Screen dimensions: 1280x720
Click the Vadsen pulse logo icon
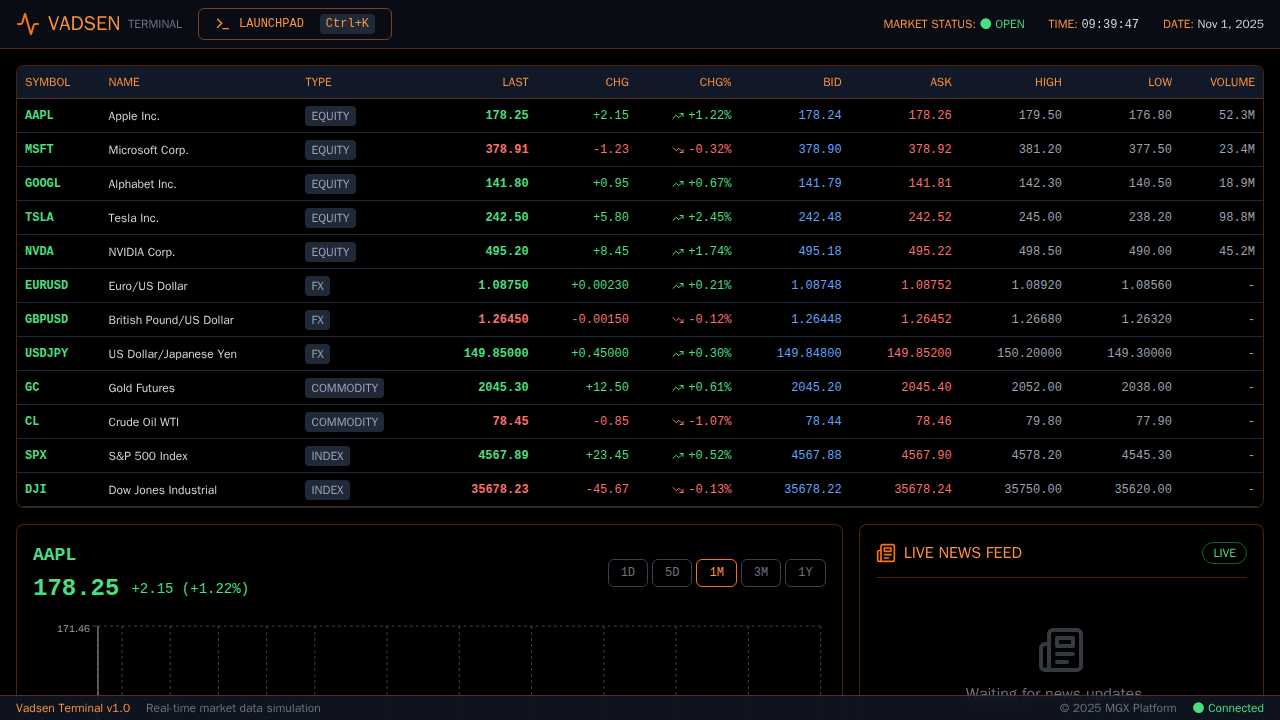point(28,24)
